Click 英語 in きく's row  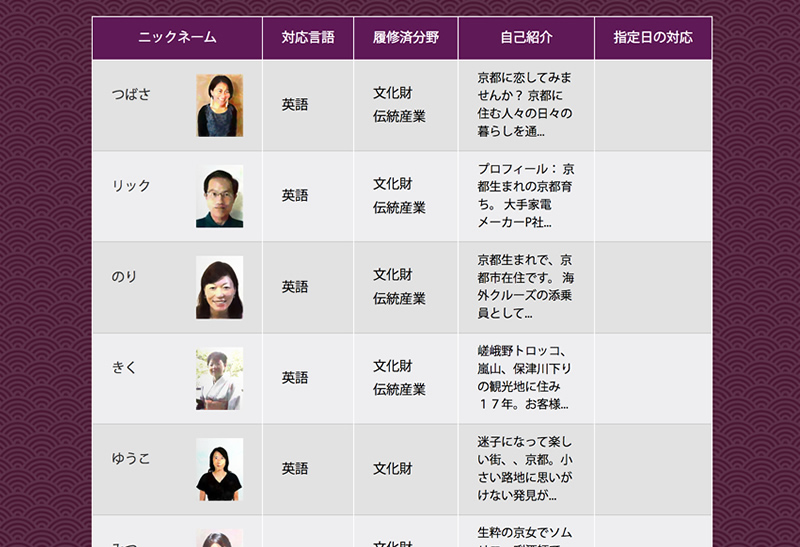(295, 378)
